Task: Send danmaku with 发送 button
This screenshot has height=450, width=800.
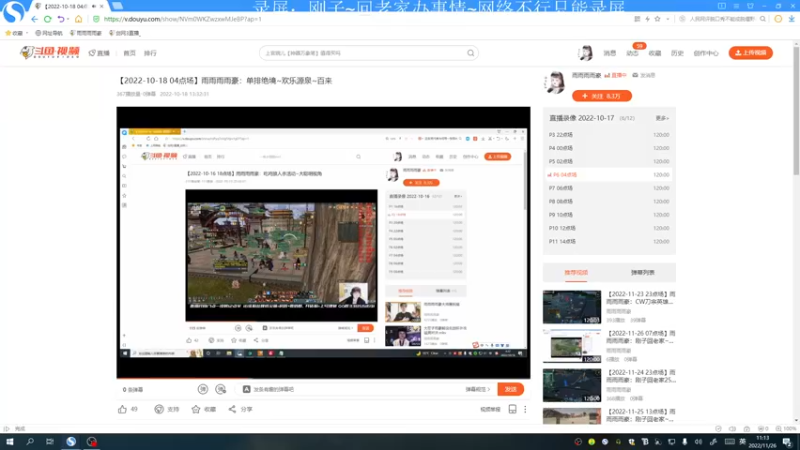Action: tap(511, 389)
